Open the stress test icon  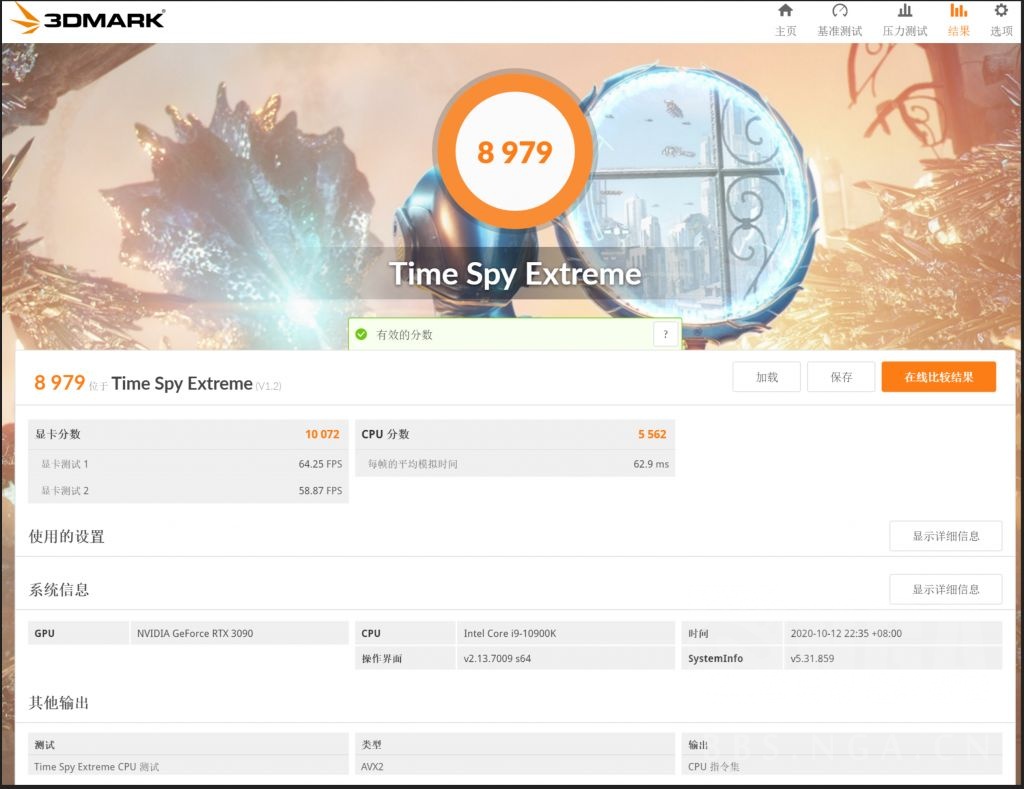click(904, 10)
